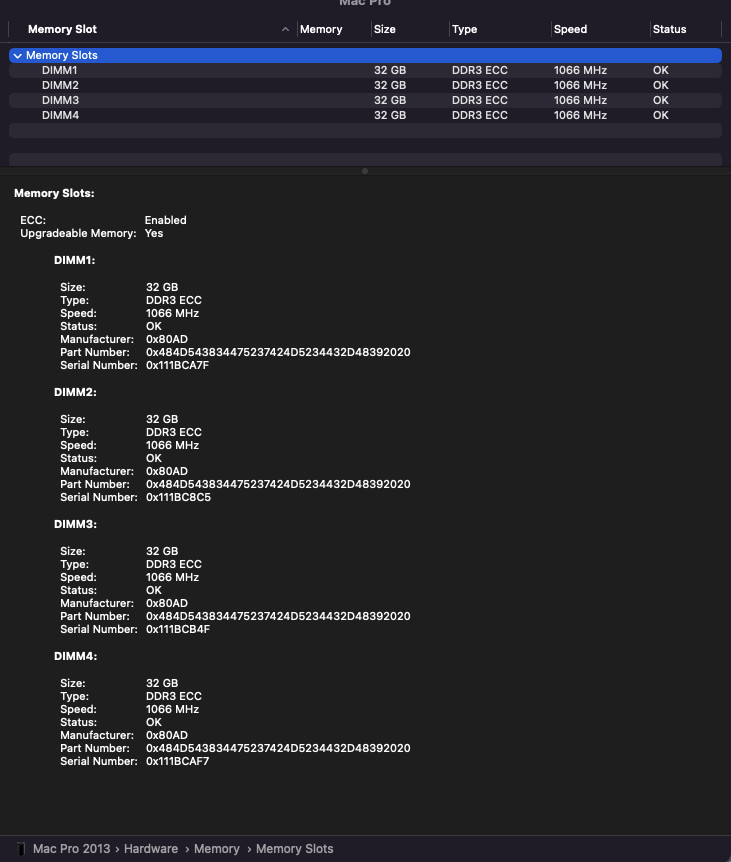Click the Mac Pro icon in path bar
Image resolution: width=731 pixels, height=862 pixels.
(x=21, y=849)
